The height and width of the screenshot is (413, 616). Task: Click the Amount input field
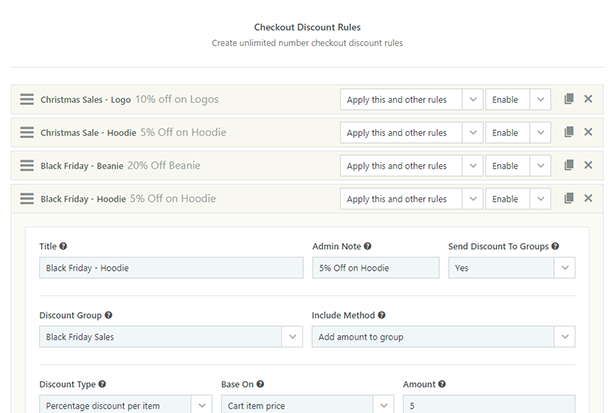pos(488,405)
